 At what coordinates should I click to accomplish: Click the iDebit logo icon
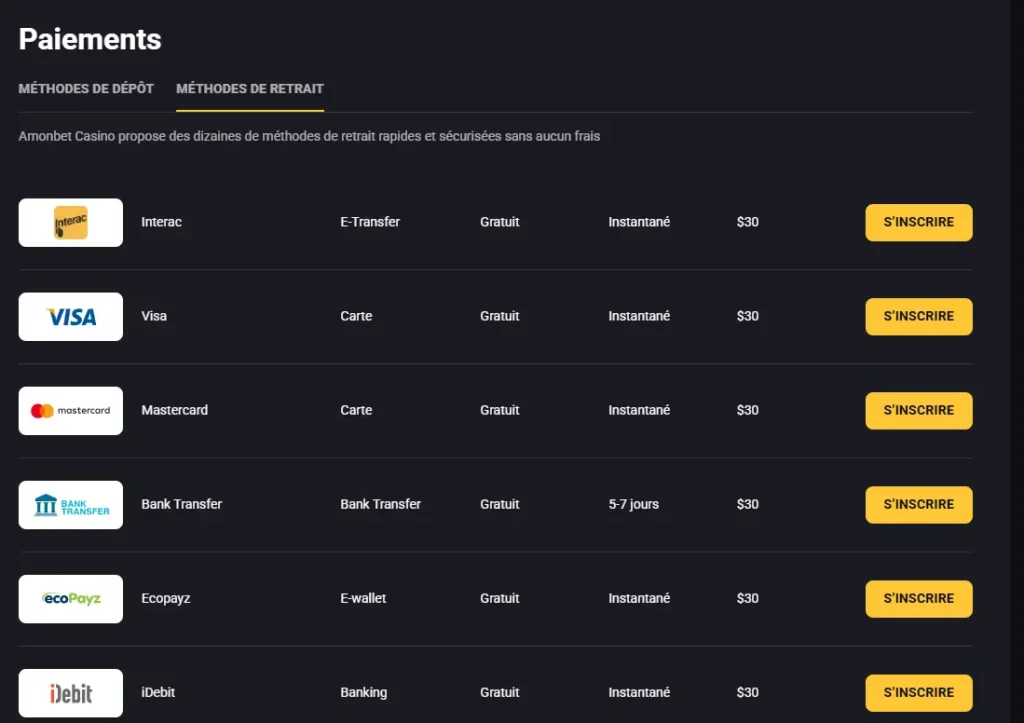pos(71,693)
